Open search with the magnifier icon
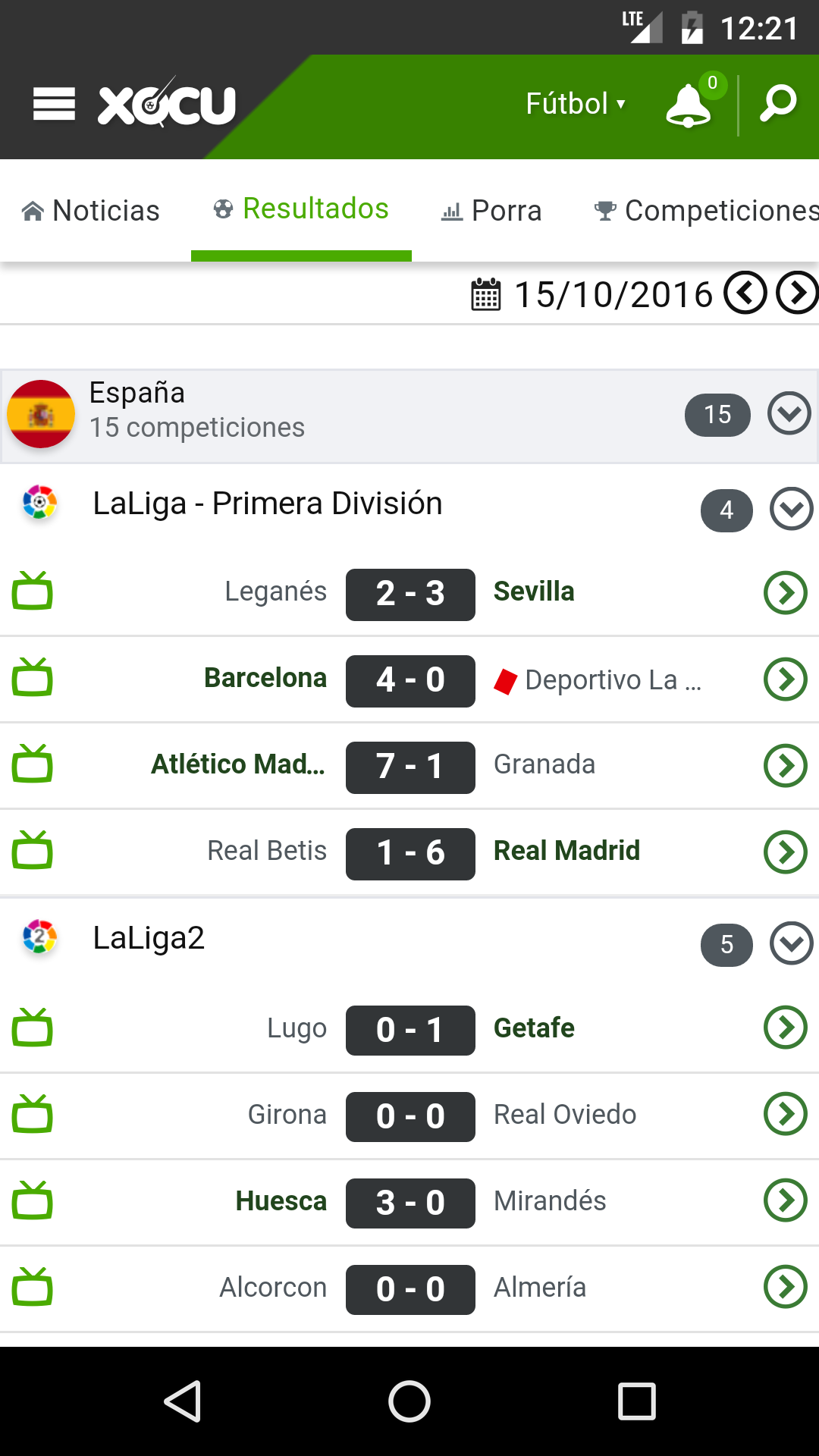 pos(778,104)
